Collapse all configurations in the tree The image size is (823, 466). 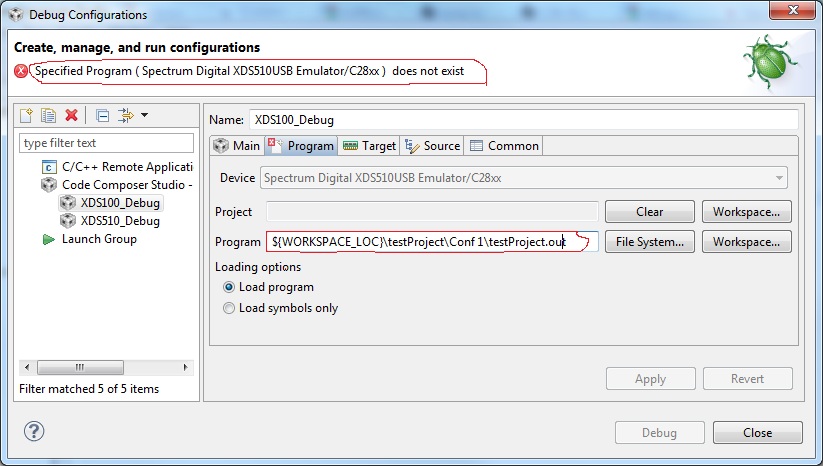coord(102,115)
